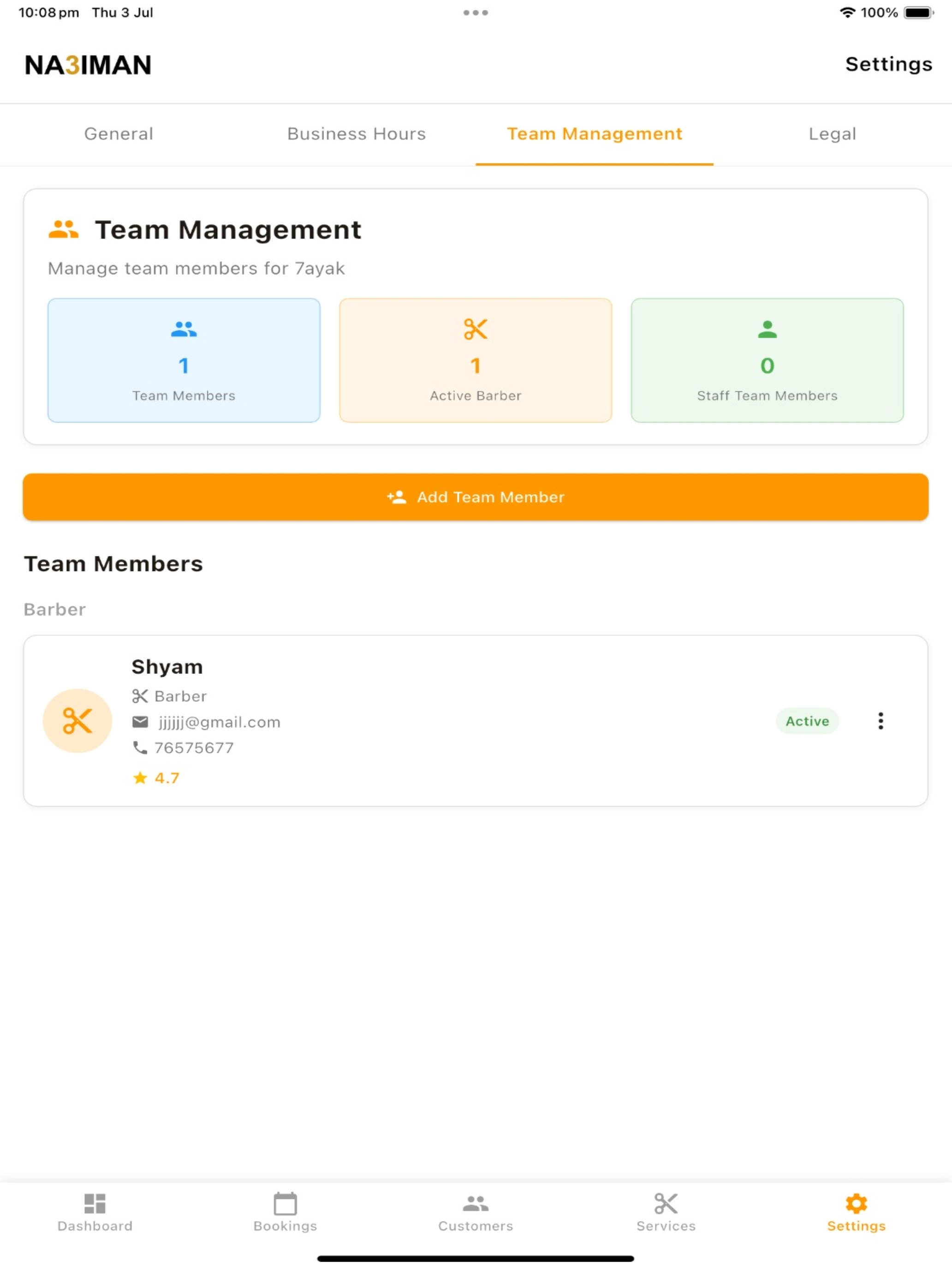
Task: Click the Team Members section heading
Action: [113, 564]
